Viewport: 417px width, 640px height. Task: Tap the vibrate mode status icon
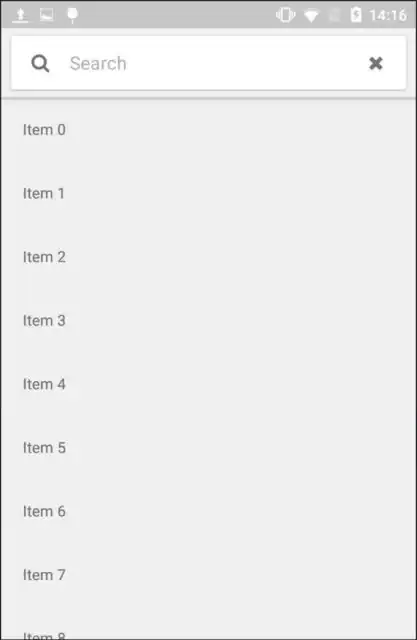tap(286, 15)
